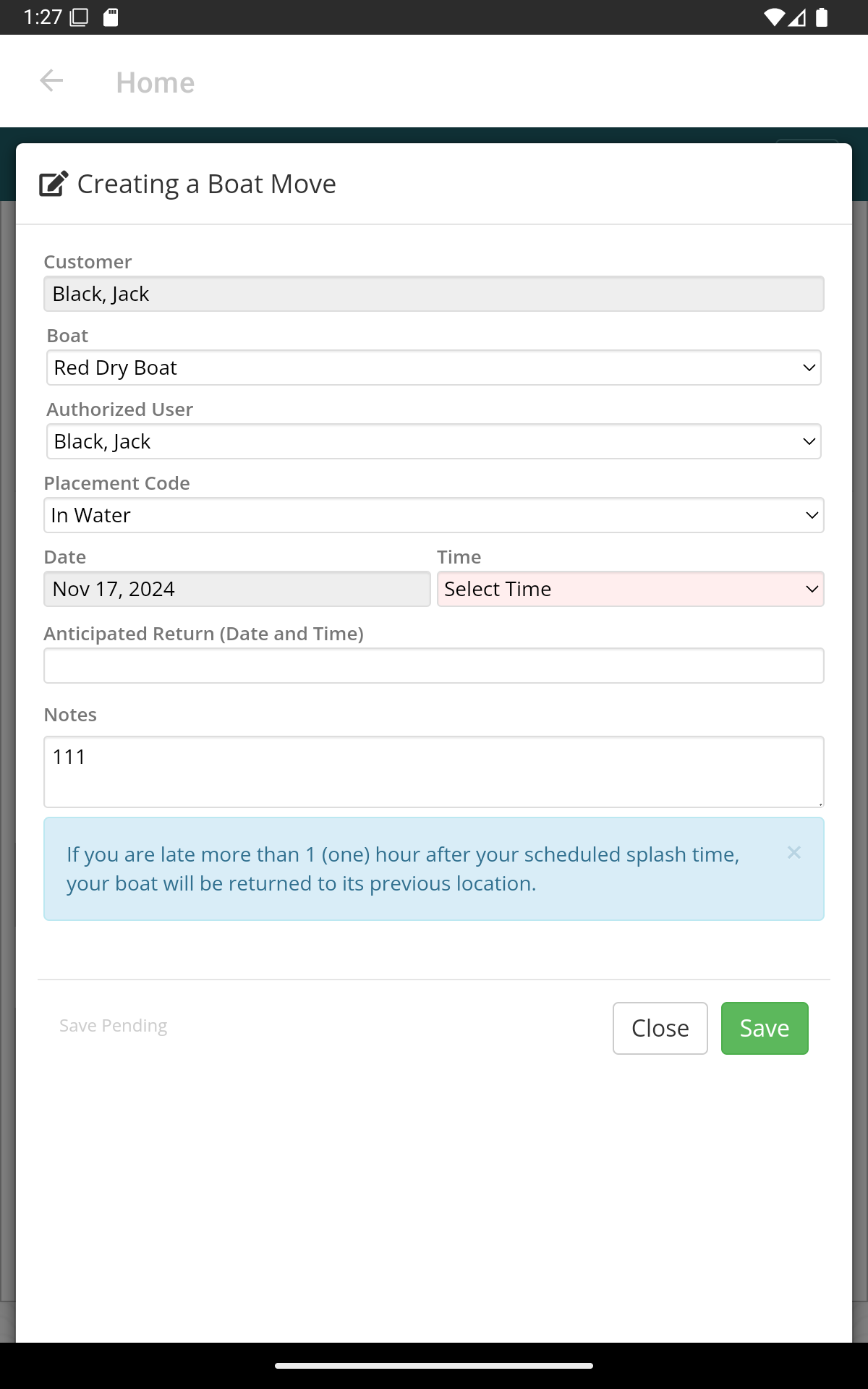868x1389 pixels.
Task: Click the Save button
Action: [x=765, y=1028]
